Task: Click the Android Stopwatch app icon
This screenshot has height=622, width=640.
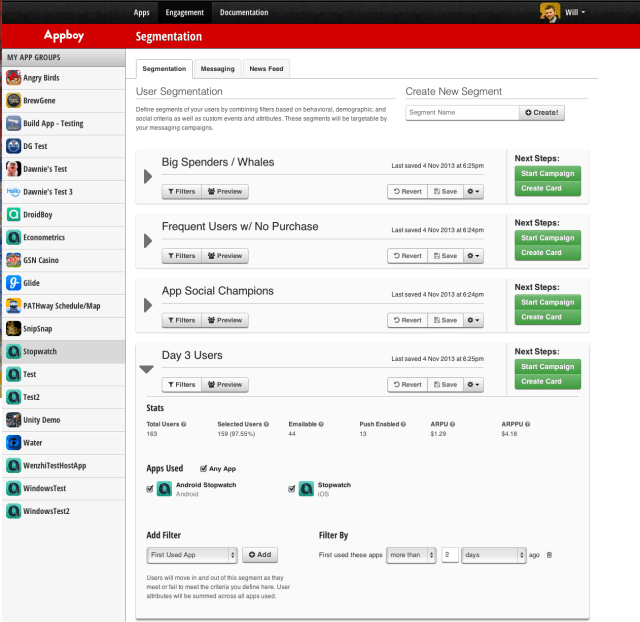Action: tap(164, 489)
